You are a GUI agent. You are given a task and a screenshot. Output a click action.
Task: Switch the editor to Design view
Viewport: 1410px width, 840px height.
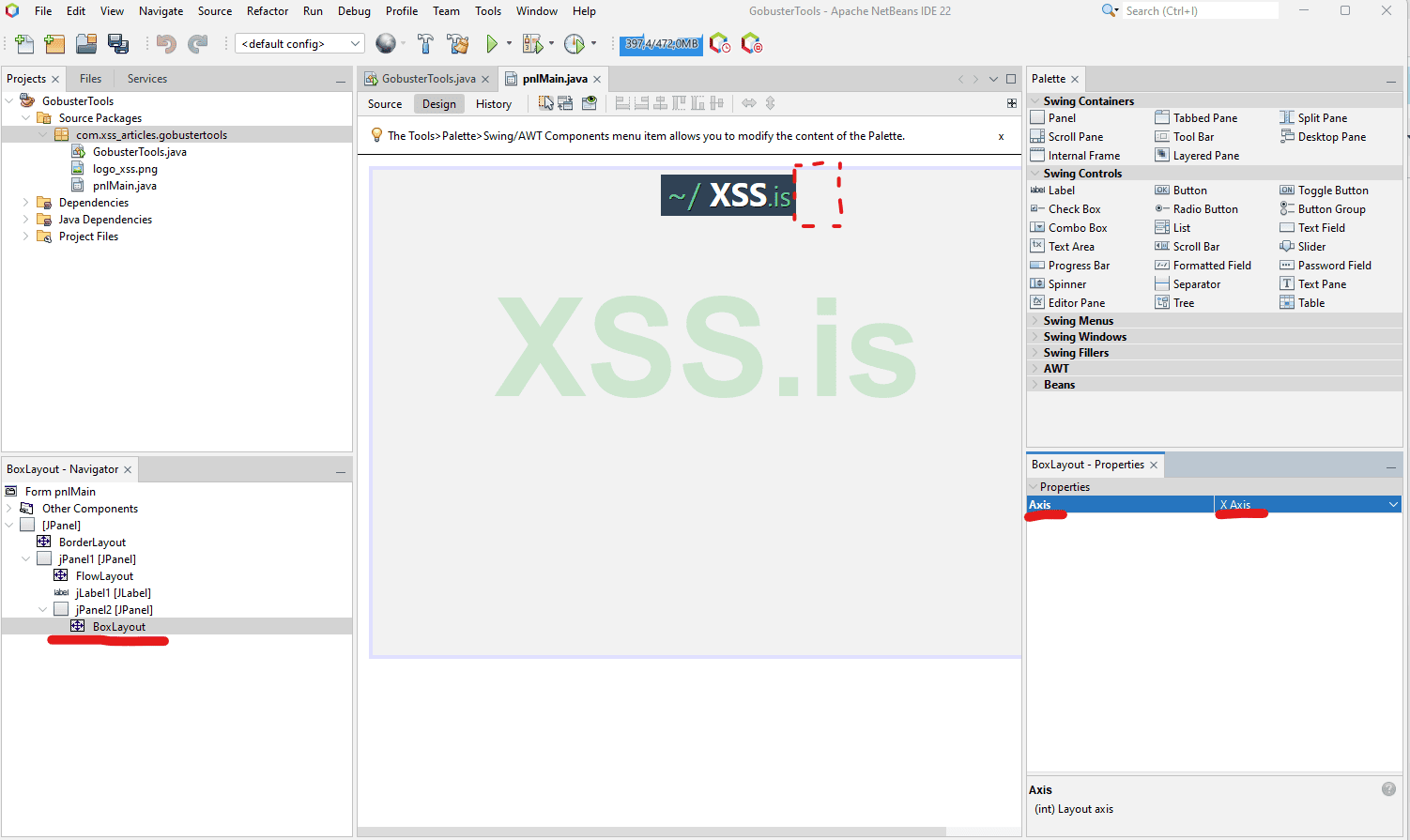(439, 104)
